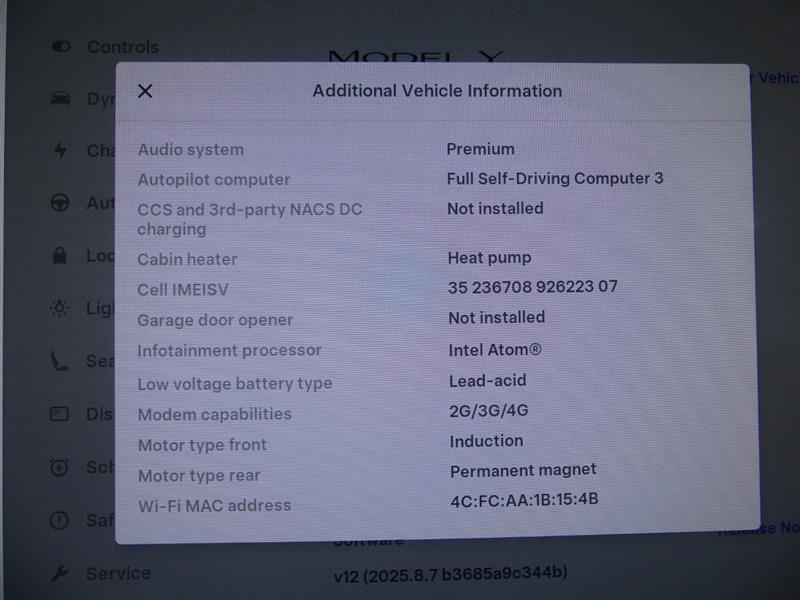Tap the Safety alert icon
This screenshot has height=600, width=800.
tap(60, 520)
